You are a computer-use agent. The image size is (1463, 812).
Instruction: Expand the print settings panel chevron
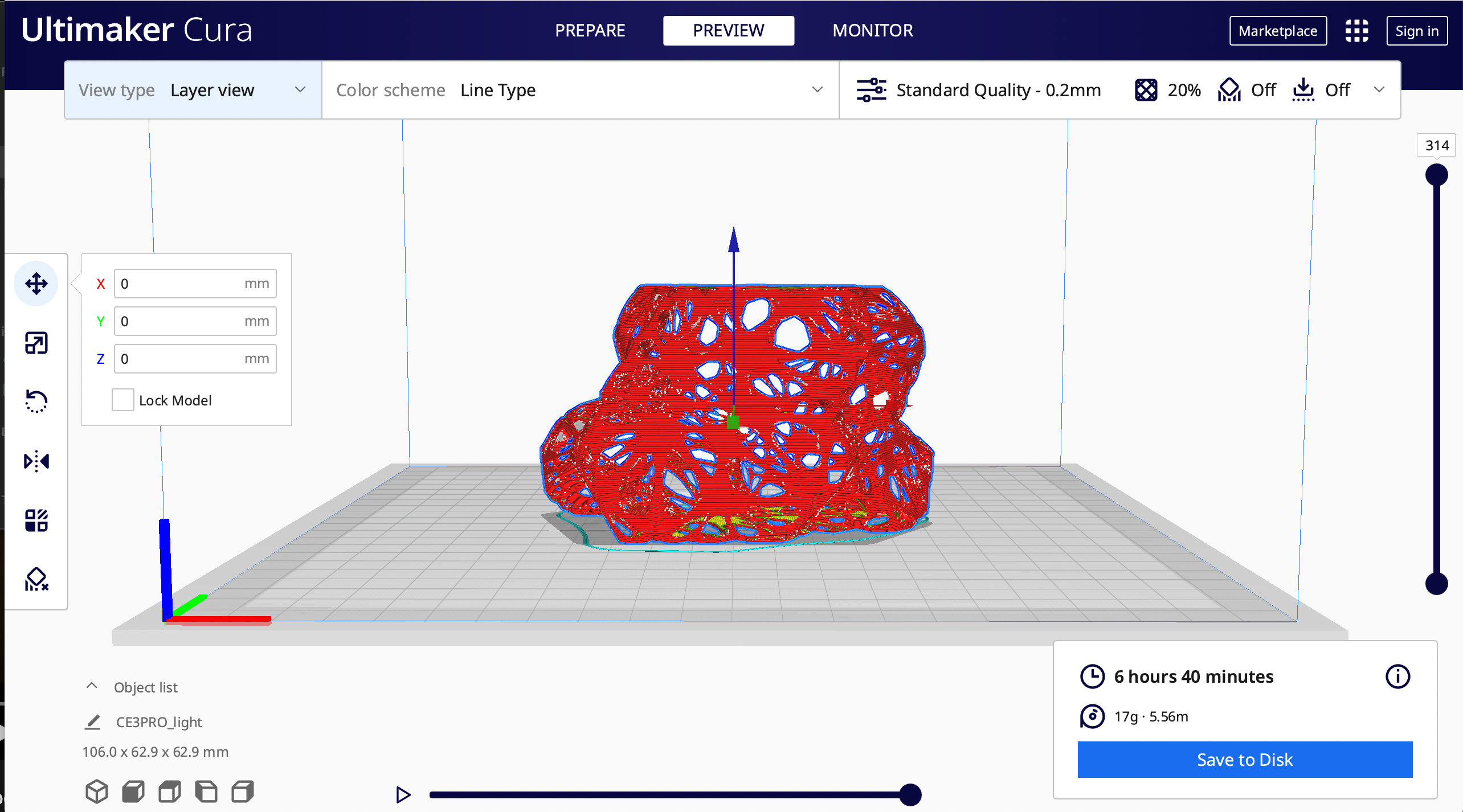(1379, 90)
